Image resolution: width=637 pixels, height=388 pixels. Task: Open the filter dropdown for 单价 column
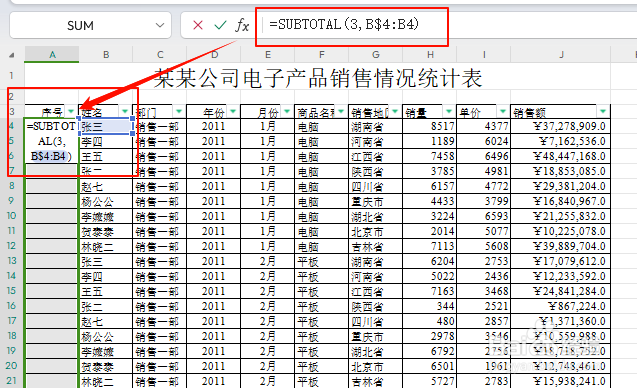pos(503,111)
